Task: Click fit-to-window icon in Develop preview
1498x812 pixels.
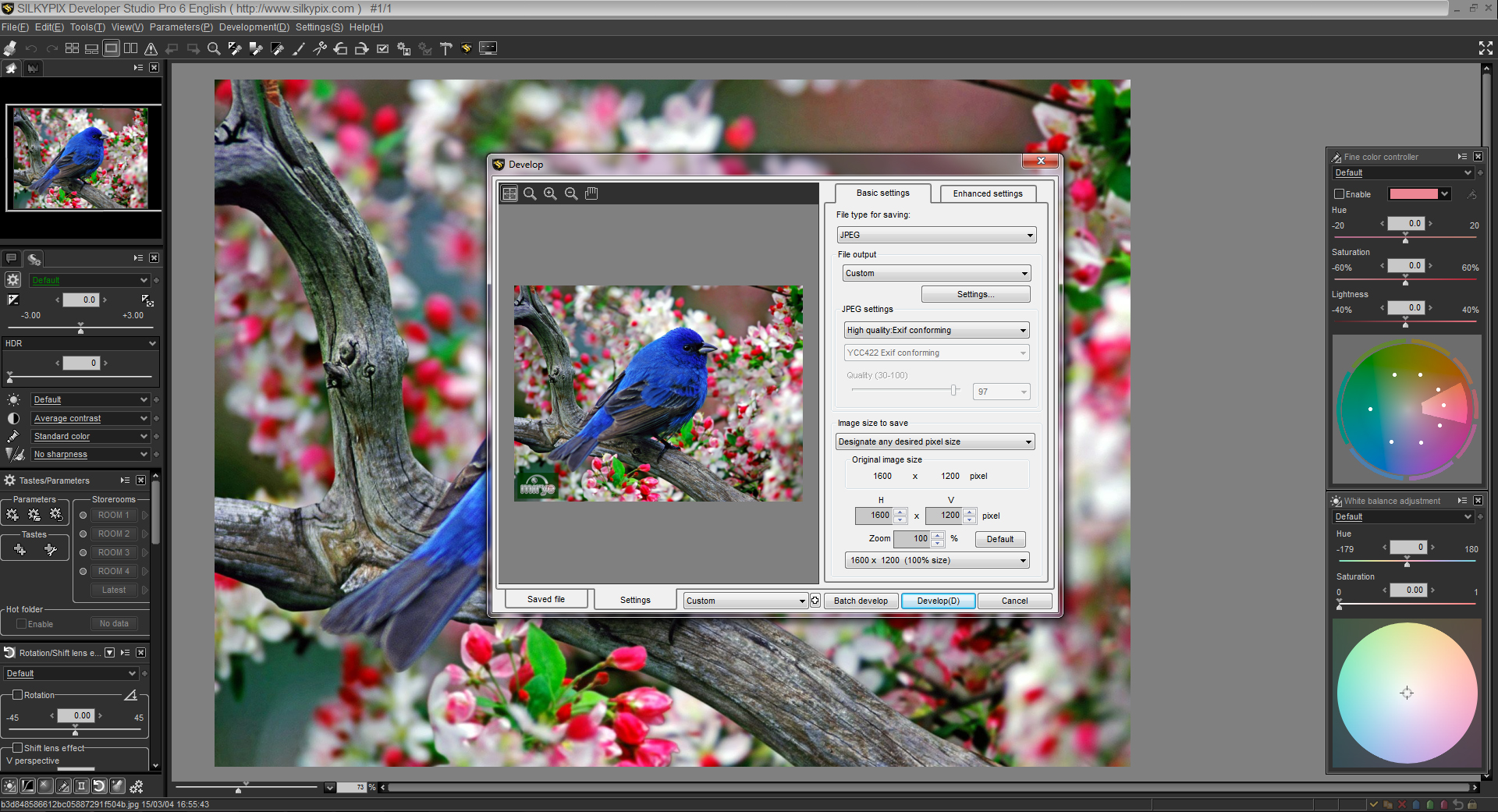Action: pyautogui.click(x=509, y=193)
